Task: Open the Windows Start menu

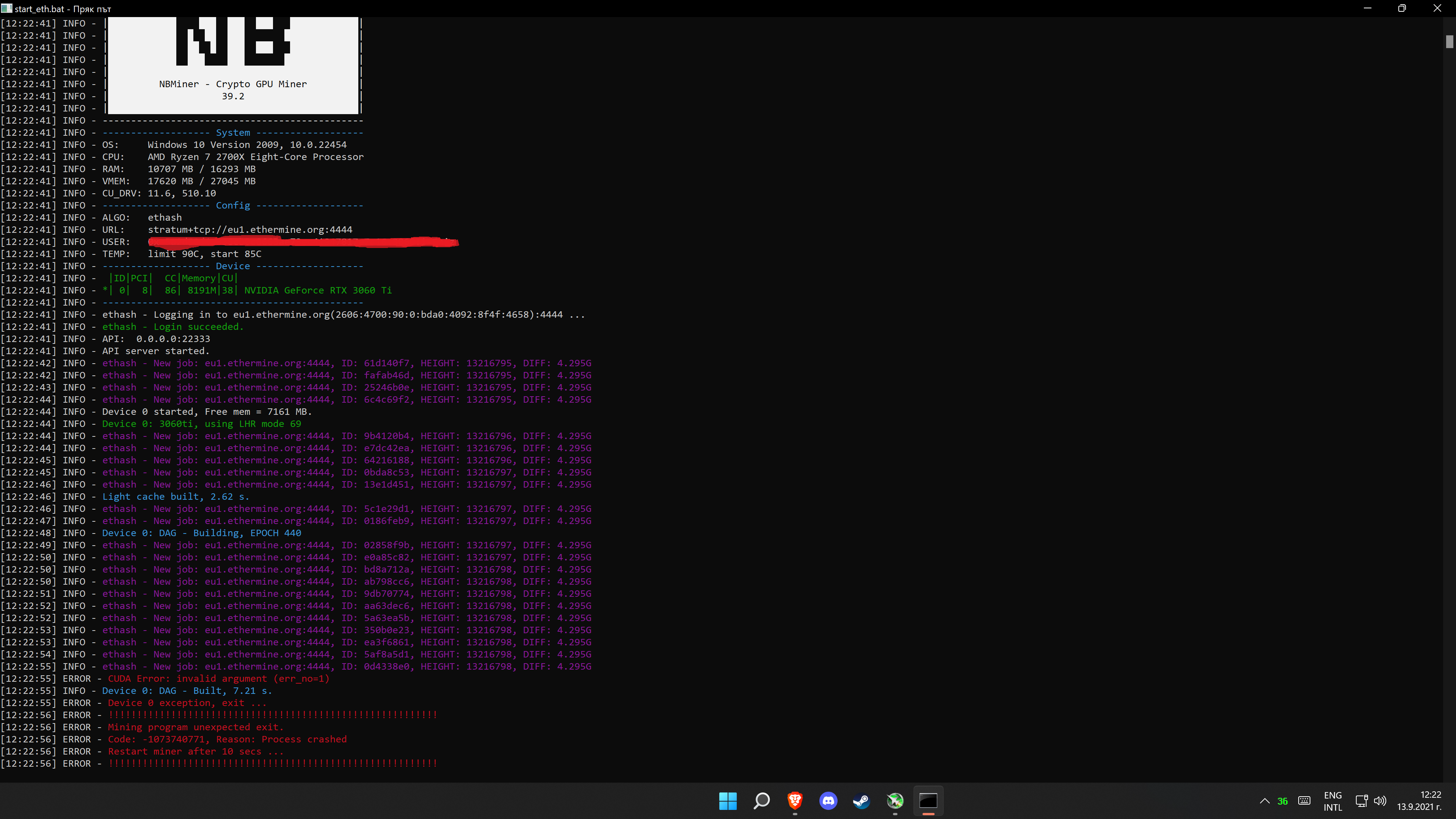Action: click(728, 801)
